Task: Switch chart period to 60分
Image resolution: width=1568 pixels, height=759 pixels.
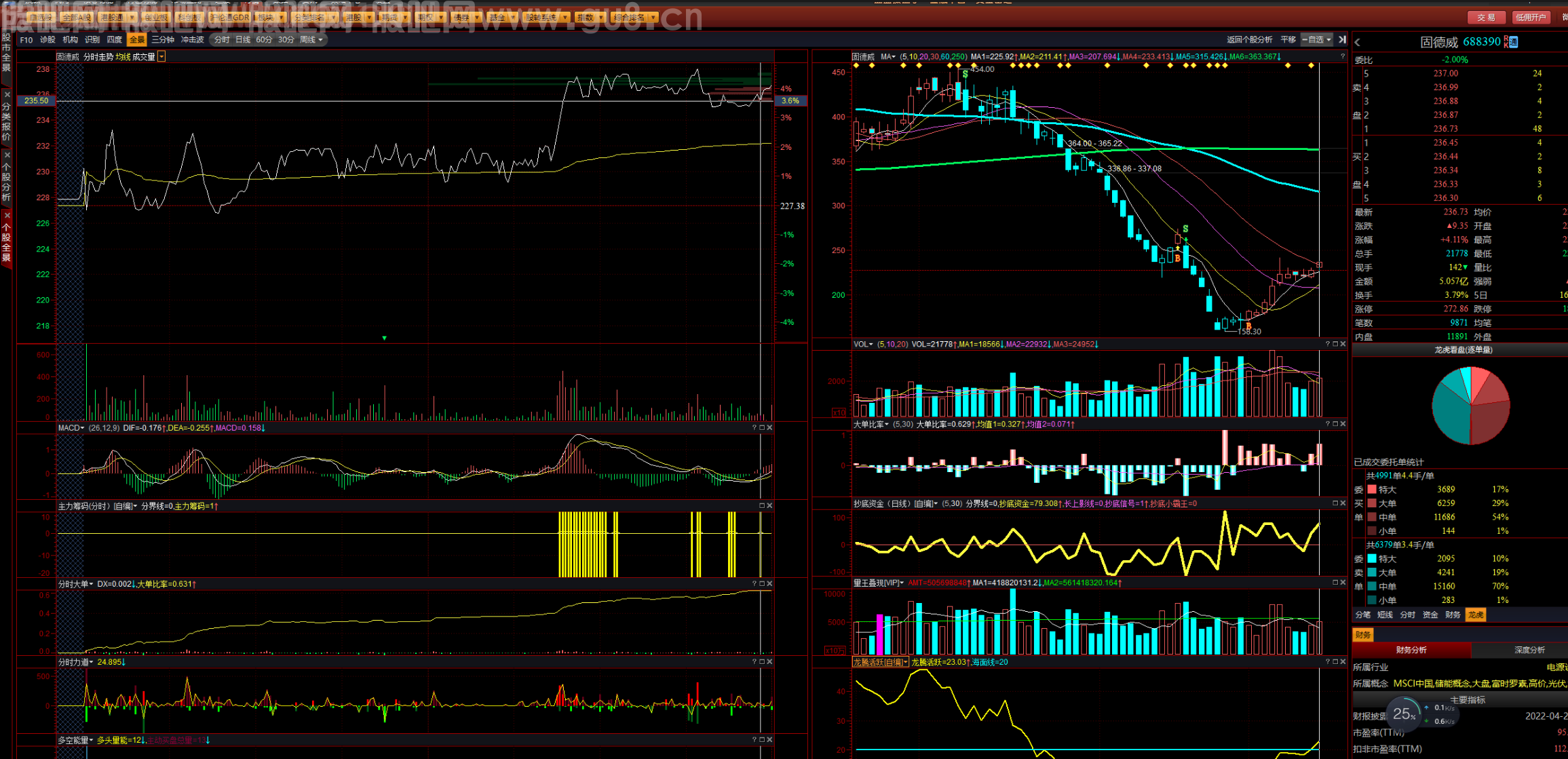Action: click(x=264, y=40)
